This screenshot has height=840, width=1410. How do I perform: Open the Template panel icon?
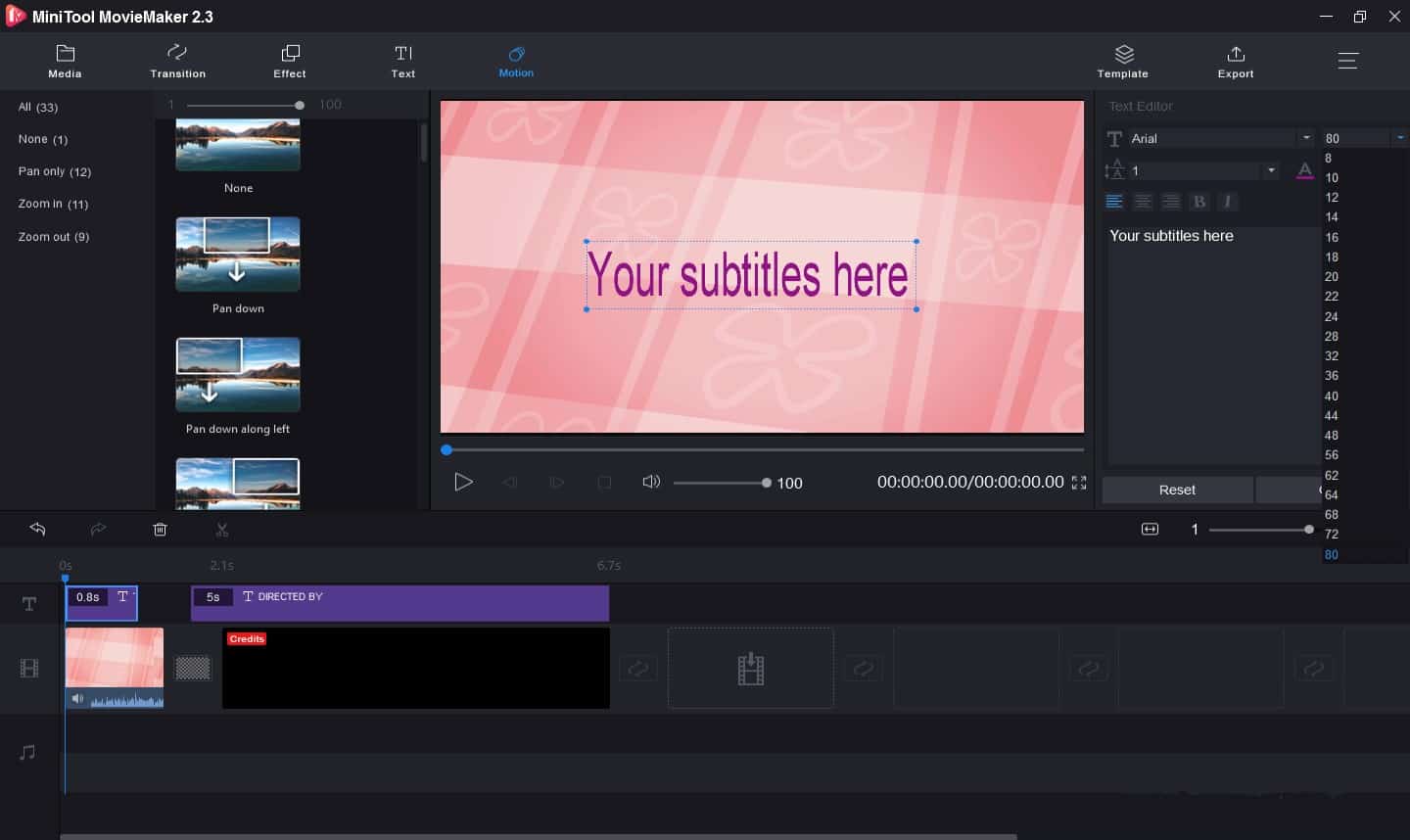[1122, 61]
